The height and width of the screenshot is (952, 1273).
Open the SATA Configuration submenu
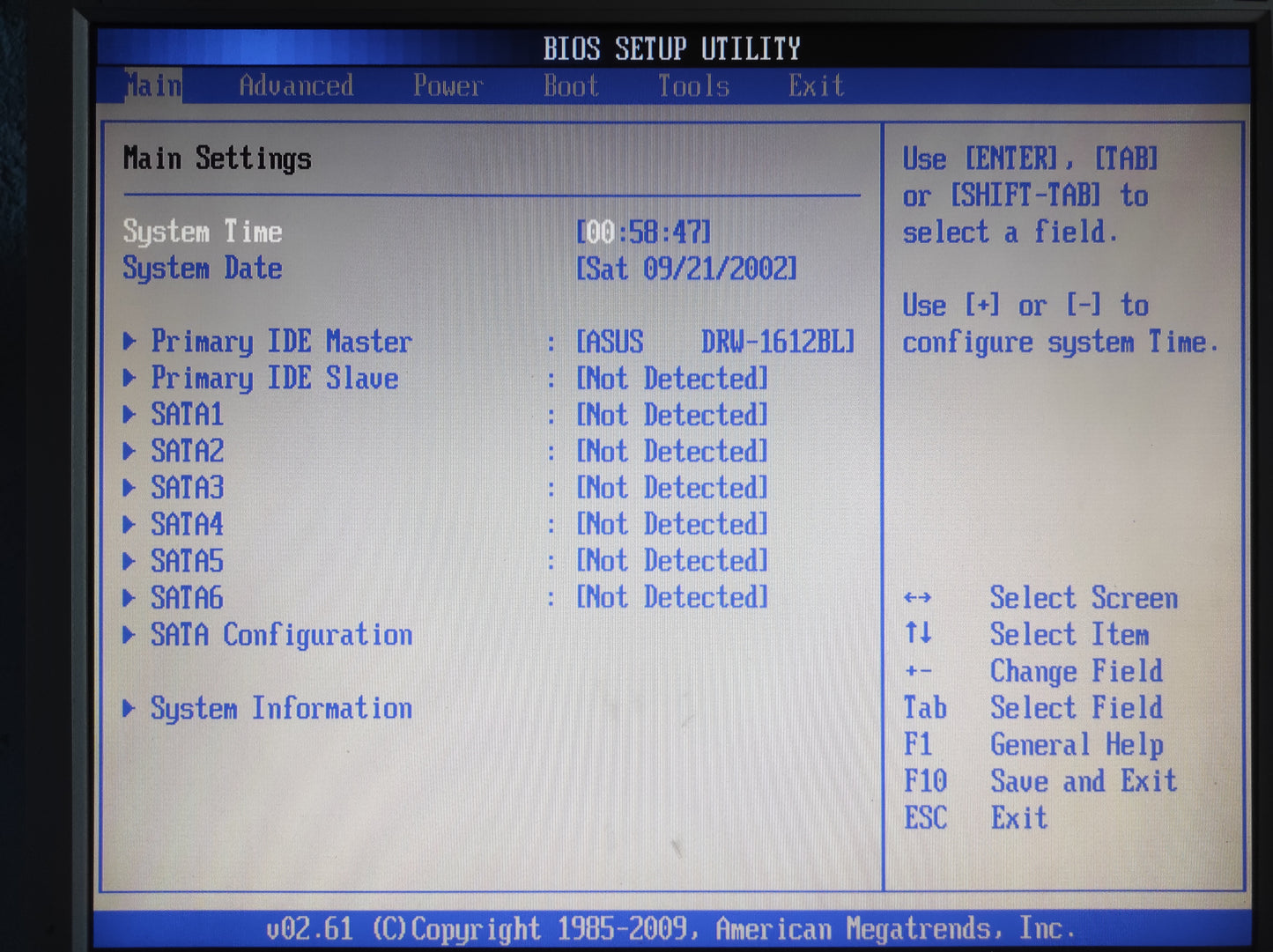tap(281, 635)
